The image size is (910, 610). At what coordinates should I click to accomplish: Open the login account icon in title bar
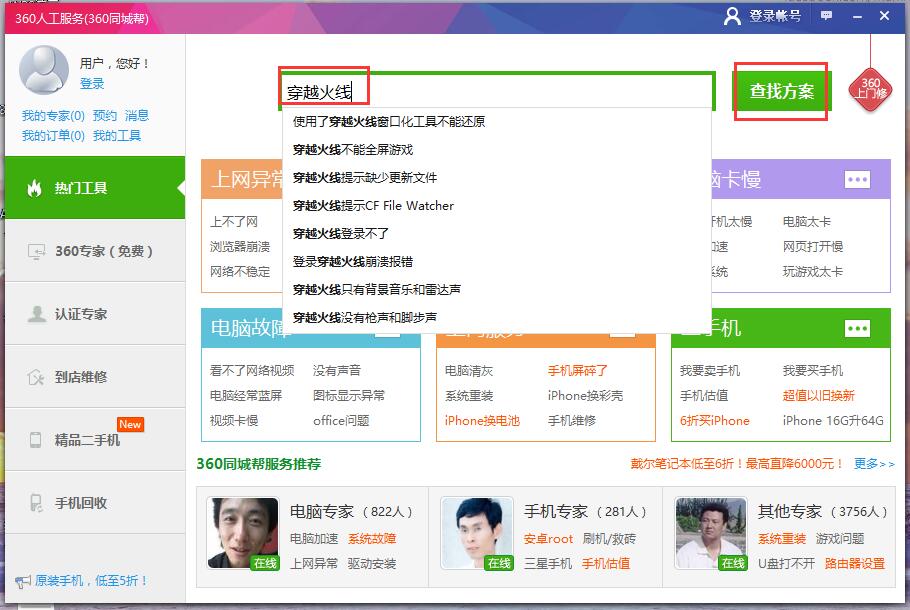(x=732, y=16)
